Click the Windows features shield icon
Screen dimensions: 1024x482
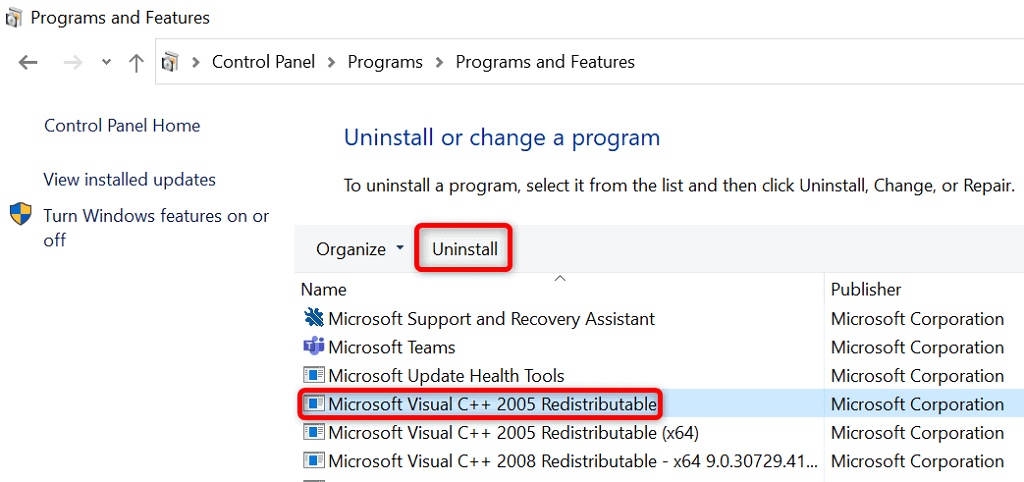point(21,215)
